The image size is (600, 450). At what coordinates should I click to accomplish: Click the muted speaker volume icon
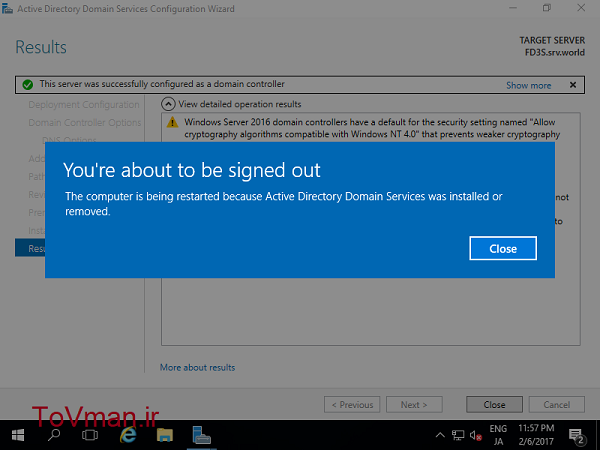pos(475,435)
